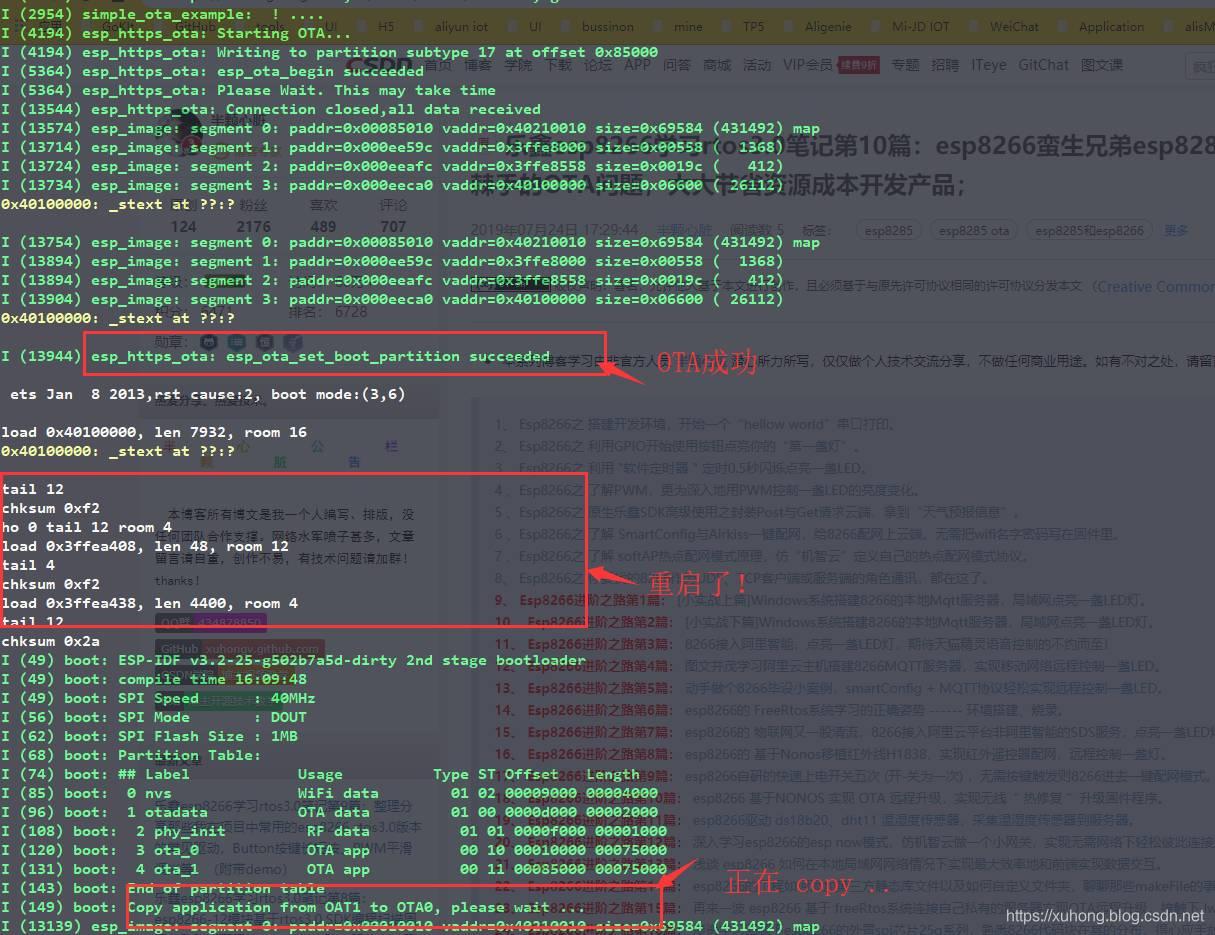Screen dimensions: 1215x935
Task: Open GitChat in the CSDN navigation
Action: coord(1043,65)
